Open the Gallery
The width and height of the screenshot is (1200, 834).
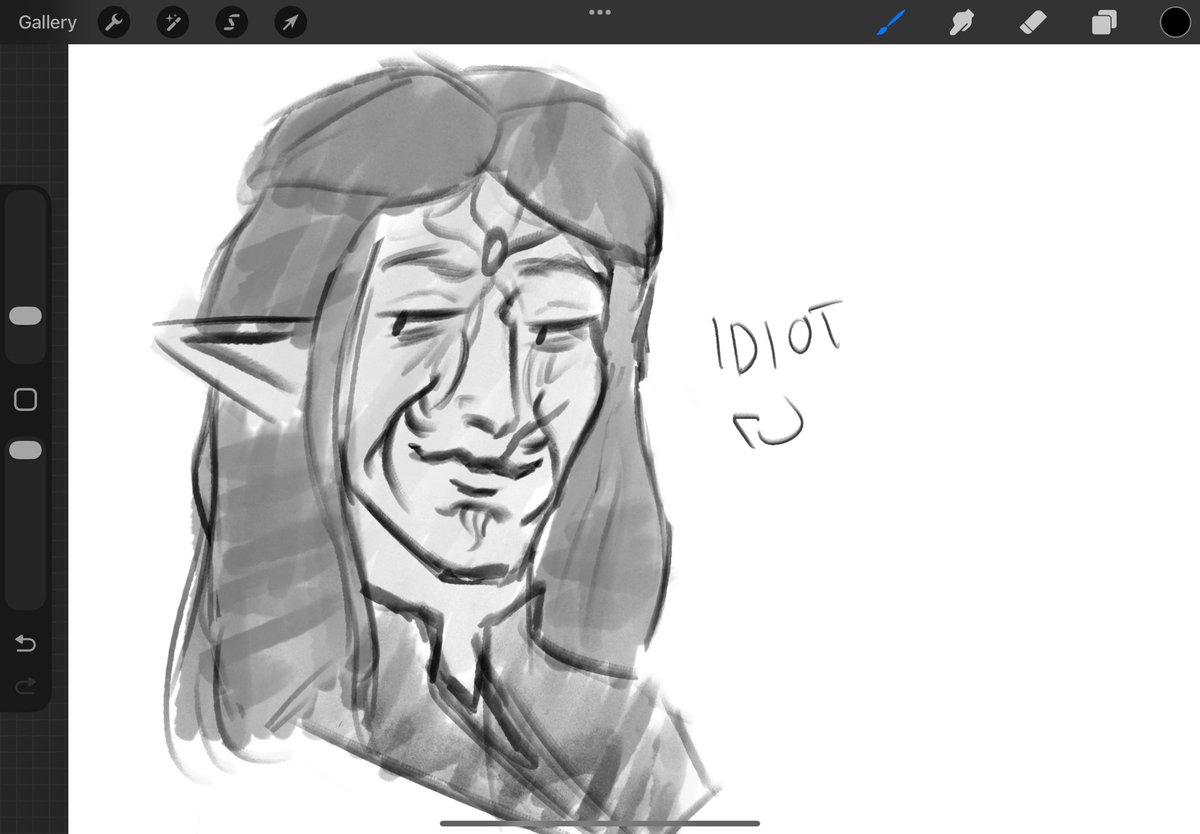click(47, 22)
